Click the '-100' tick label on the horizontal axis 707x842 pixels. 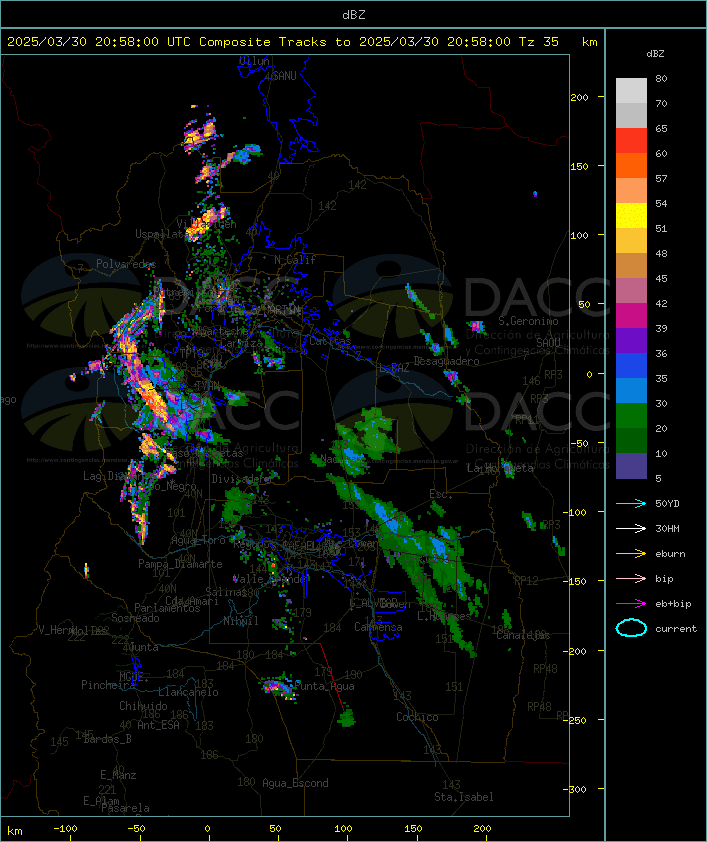coord(65,829)
